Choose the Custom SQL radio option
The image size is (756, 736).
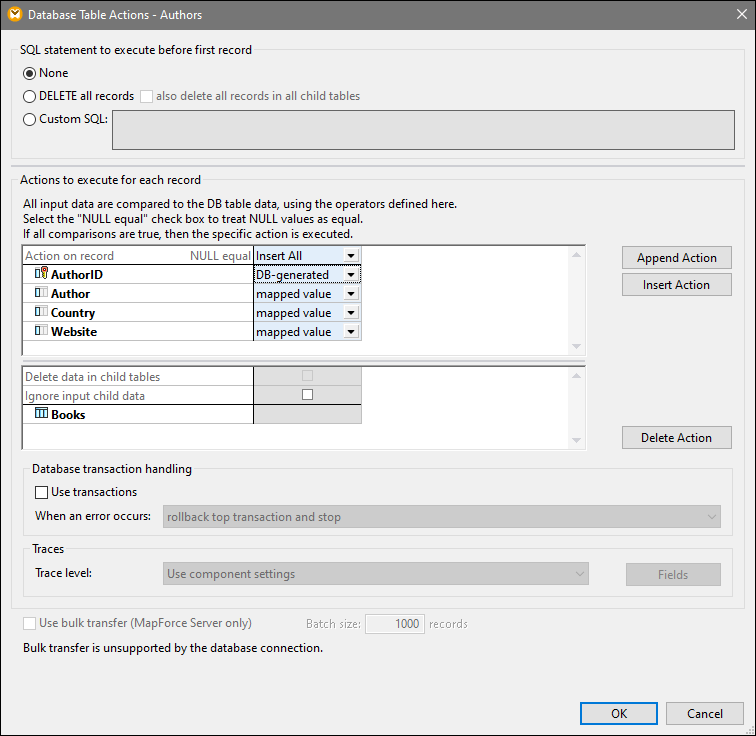click(29, 119)
